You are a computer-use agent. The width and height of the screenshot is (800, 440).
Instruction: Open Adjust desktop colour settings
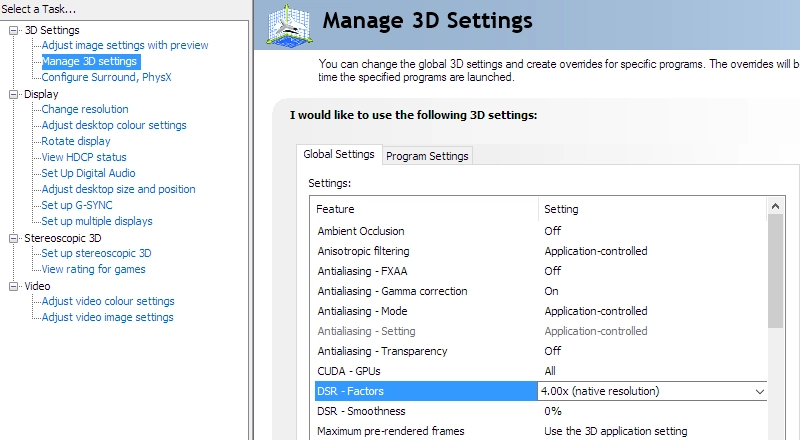point(114,125)
